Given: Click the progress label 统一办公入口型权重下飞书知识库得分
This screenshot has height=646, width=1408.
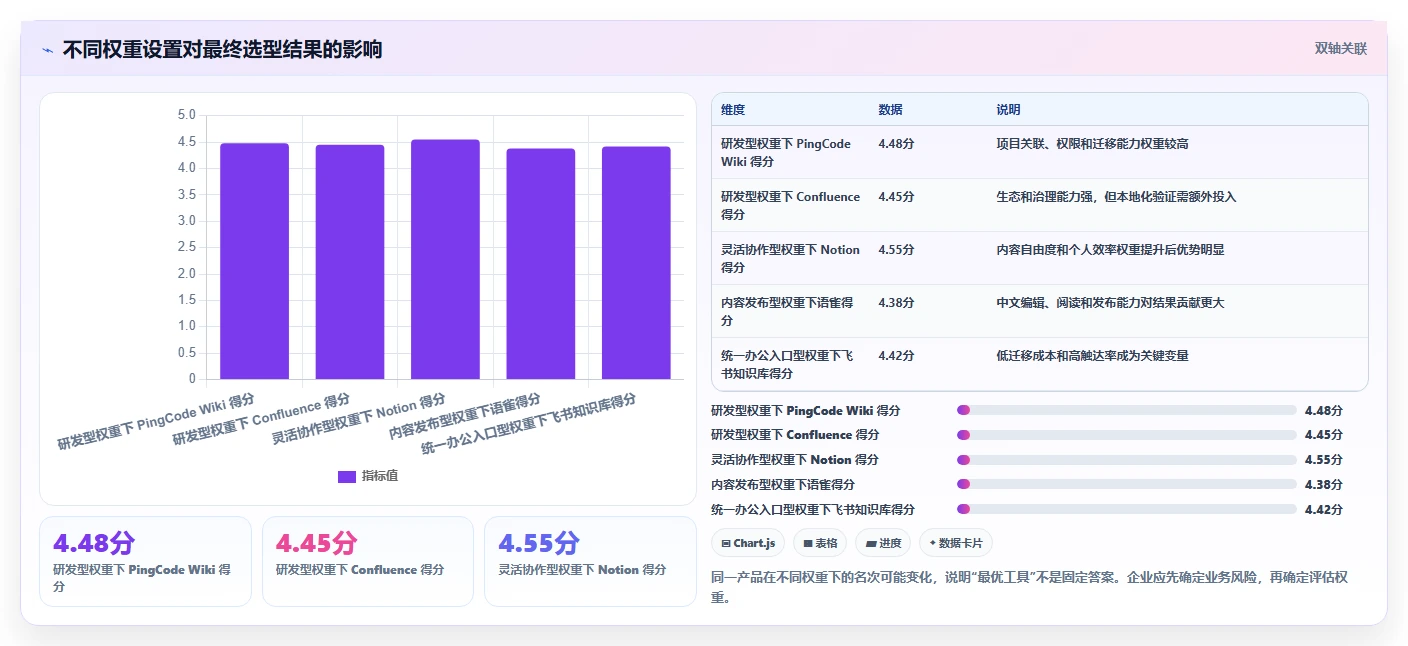Looking at the screenshot, I should (812, 510).
